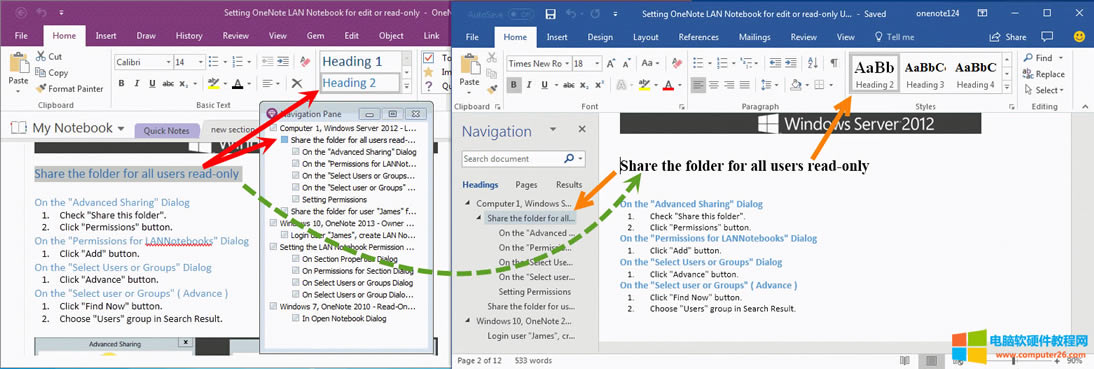Apply yellow text highlight color in Word
1094x369 pixels.
pos(644,85)
